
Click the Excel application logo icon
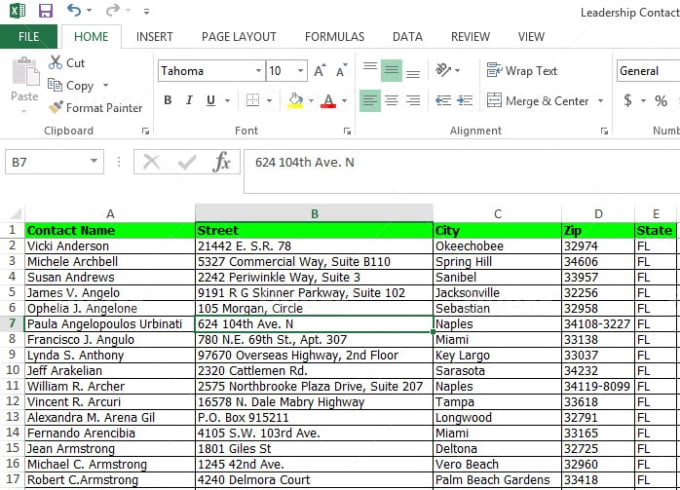click(17, 10)
